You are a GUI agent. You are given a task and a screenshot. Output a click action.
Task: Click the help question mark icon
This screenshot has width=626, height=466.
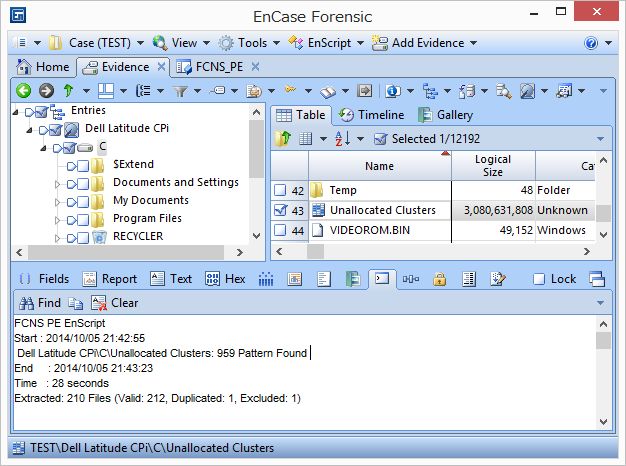click(591, 43)
